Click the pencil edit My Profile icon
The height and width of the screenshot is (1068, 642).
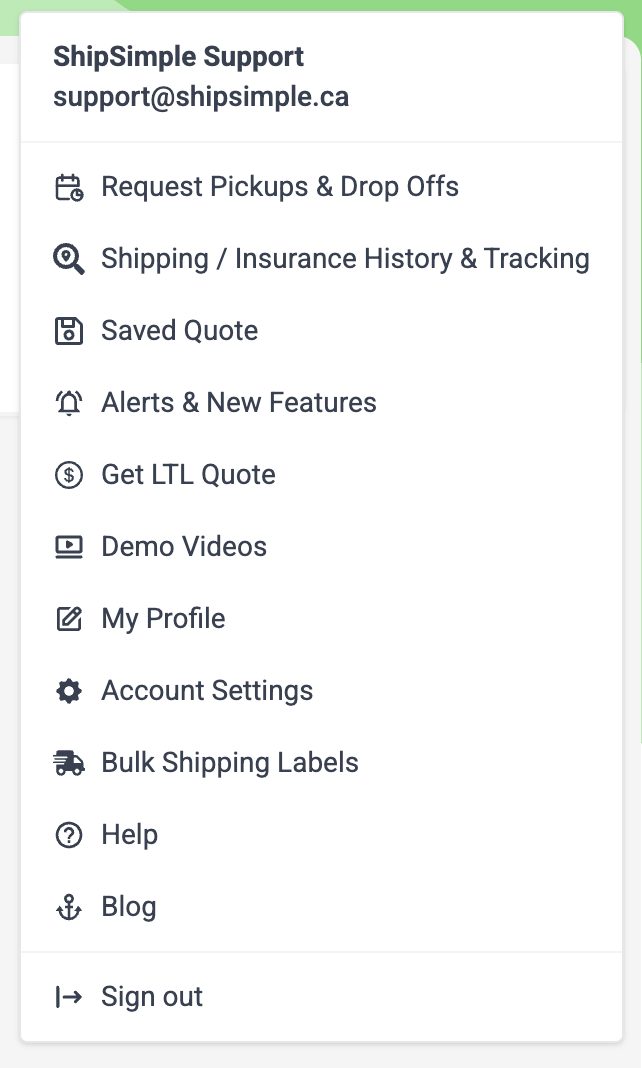pyautogui.click(x=69, y=618)
